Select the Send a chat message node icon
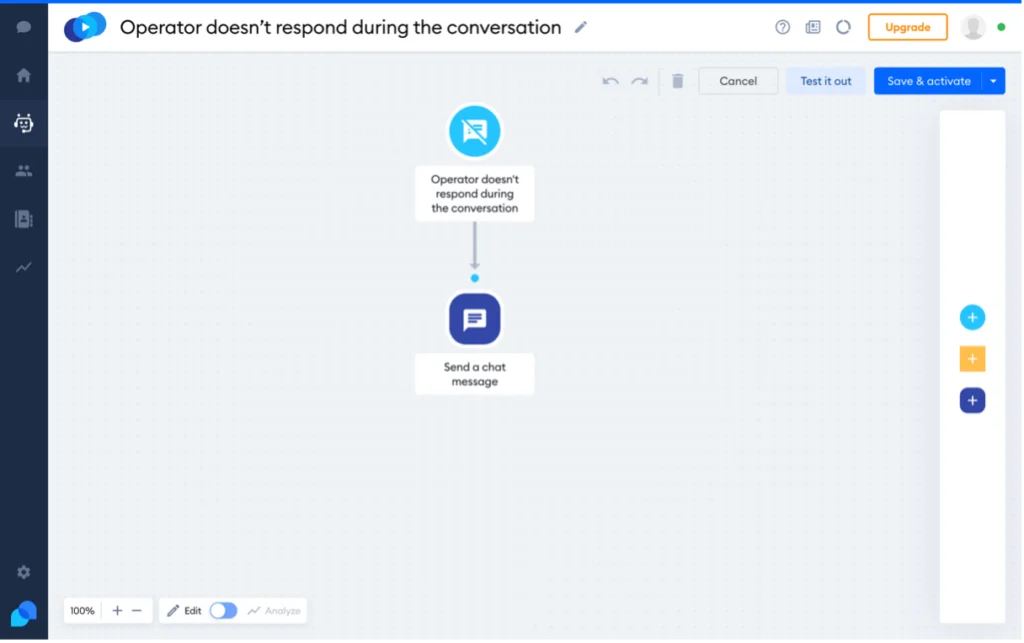 [475, 319]
